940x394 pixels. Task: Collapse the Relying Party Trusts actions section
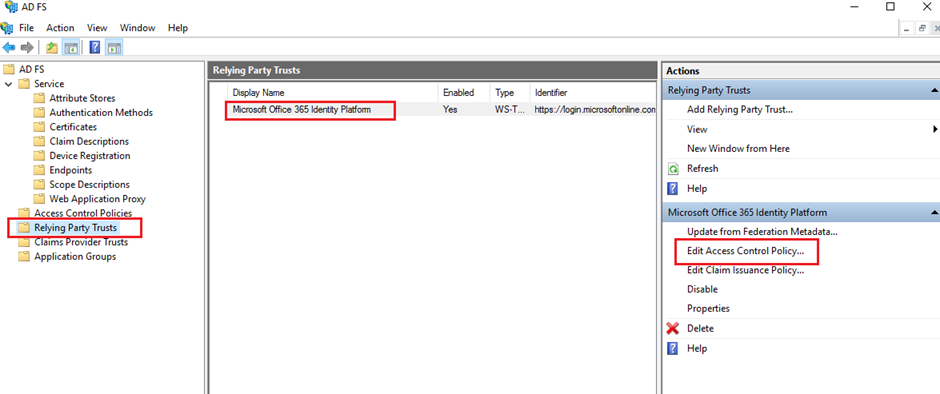(934, 91)
